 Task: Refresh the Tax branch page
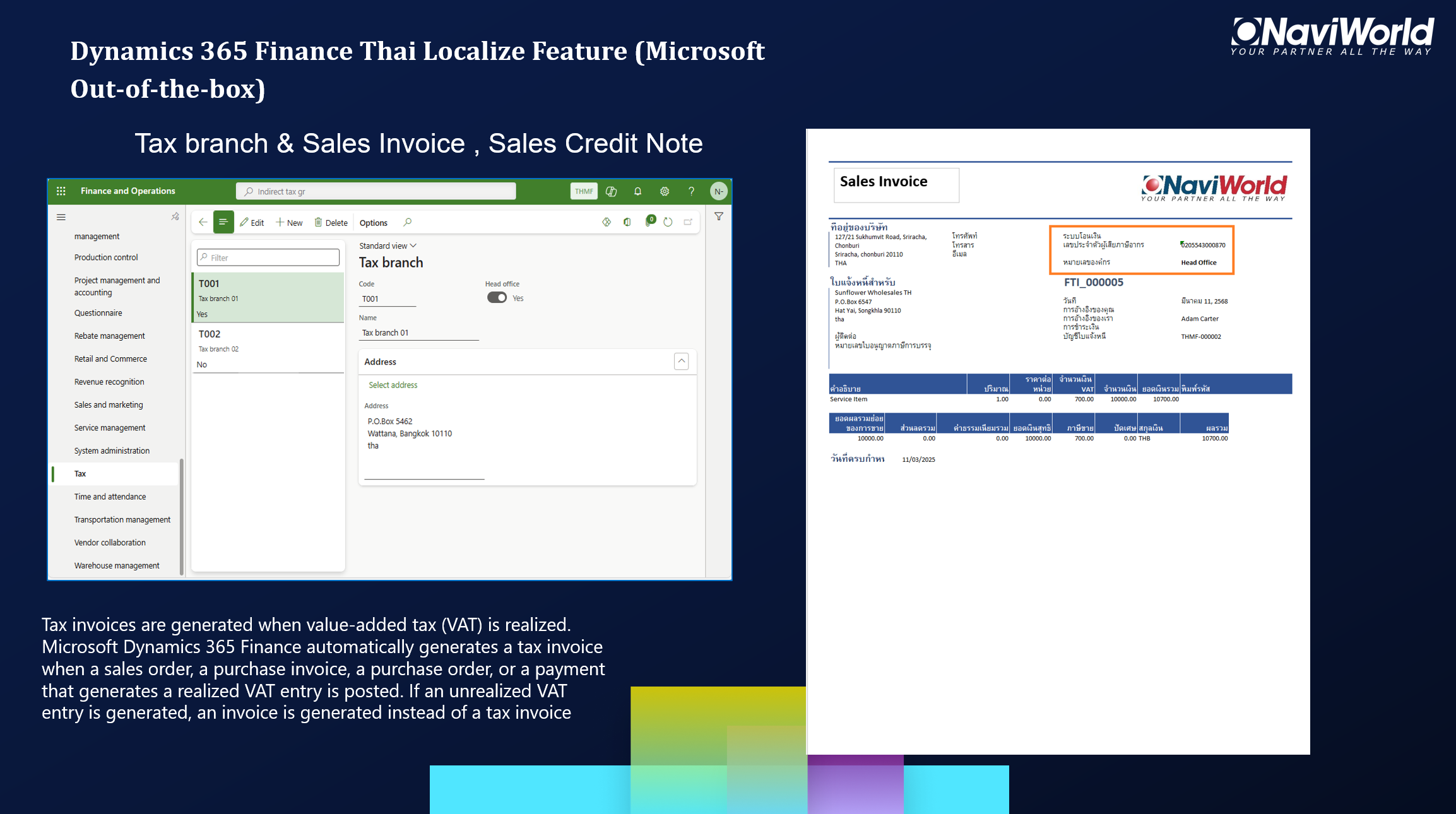click(x=668, y=222)
